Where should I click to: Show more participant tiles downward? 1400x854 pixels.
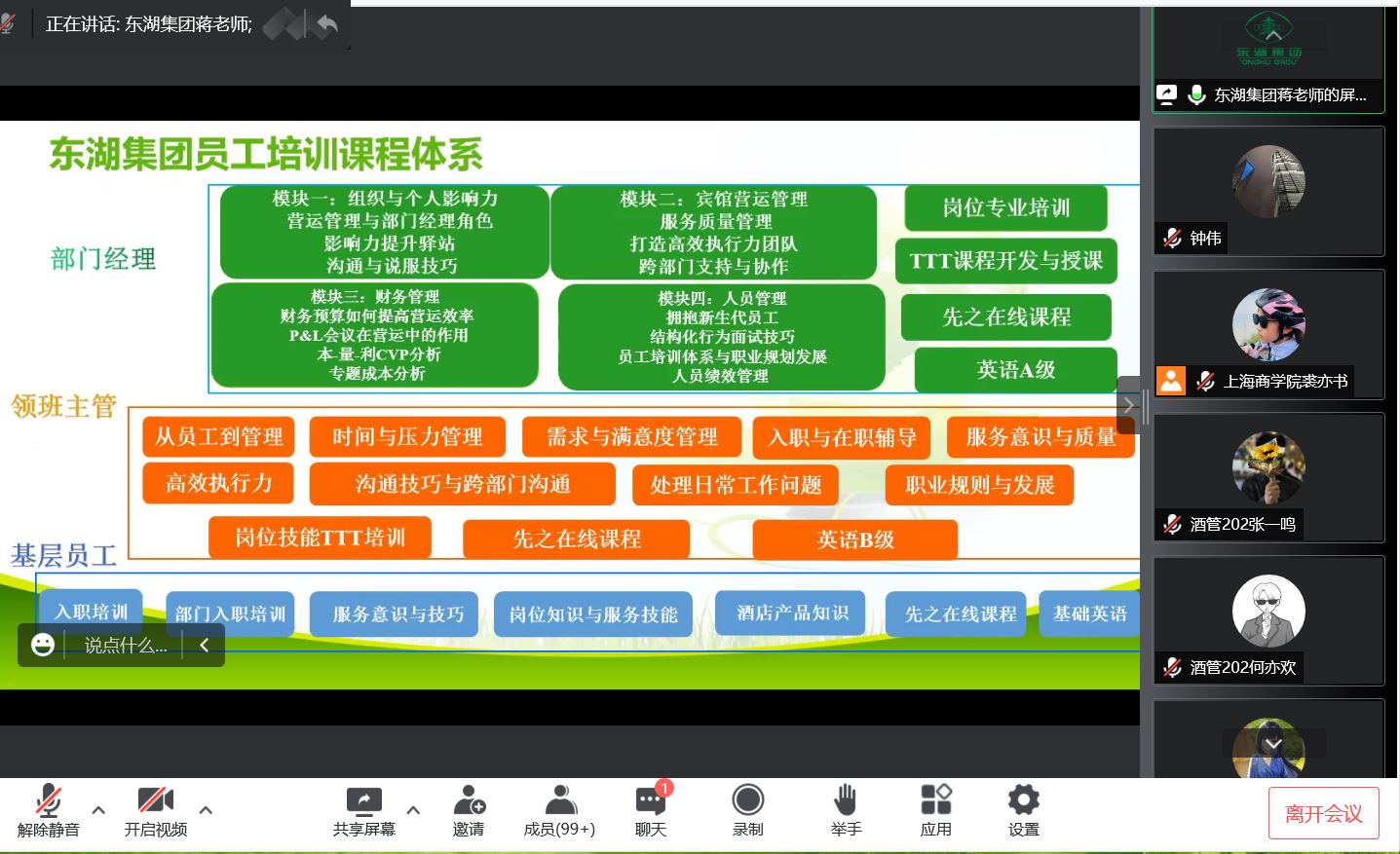[x=1273, y=744]
